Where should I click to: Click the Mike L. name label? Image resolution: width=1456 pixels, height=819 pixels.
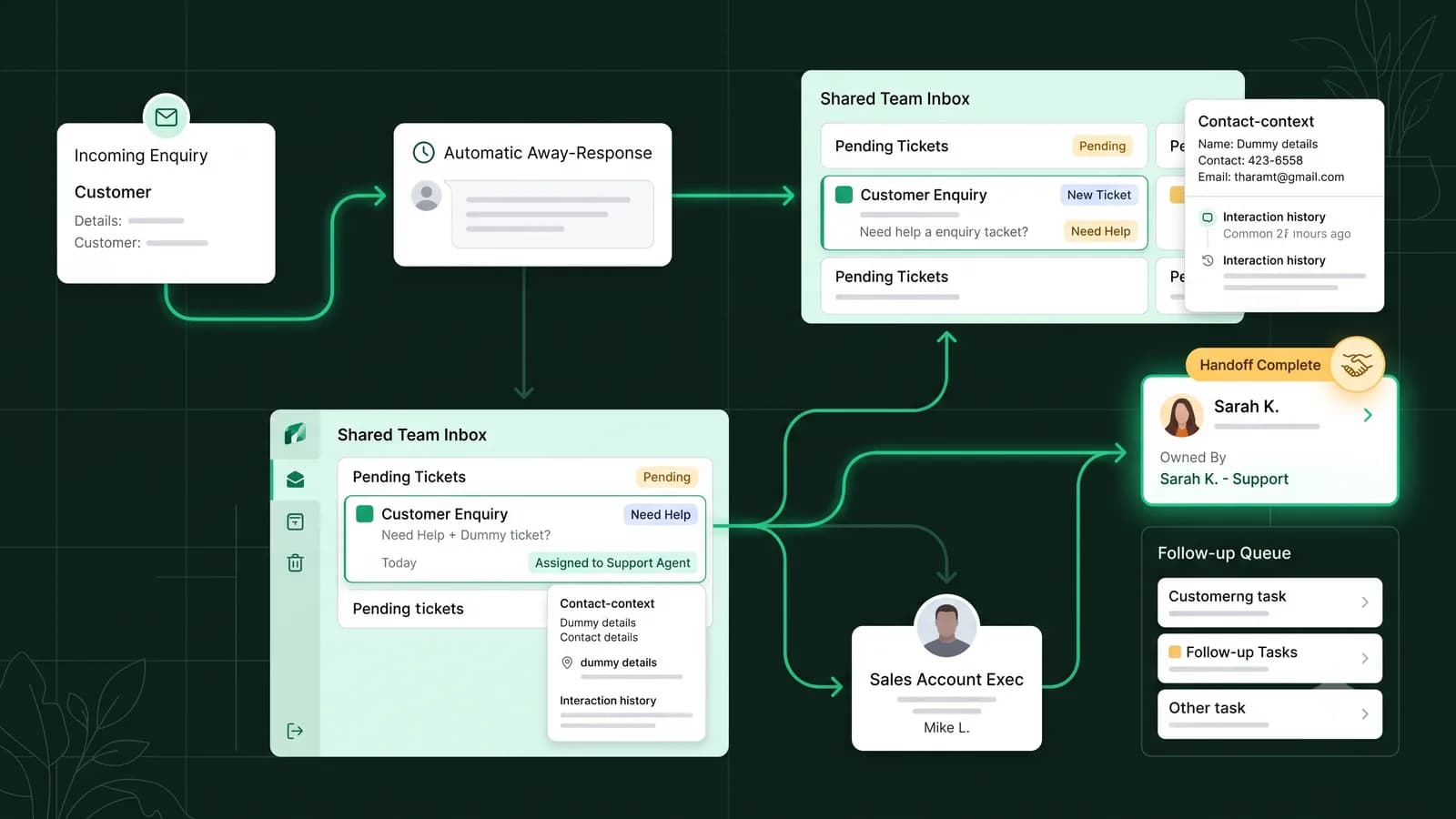[946, 727]
